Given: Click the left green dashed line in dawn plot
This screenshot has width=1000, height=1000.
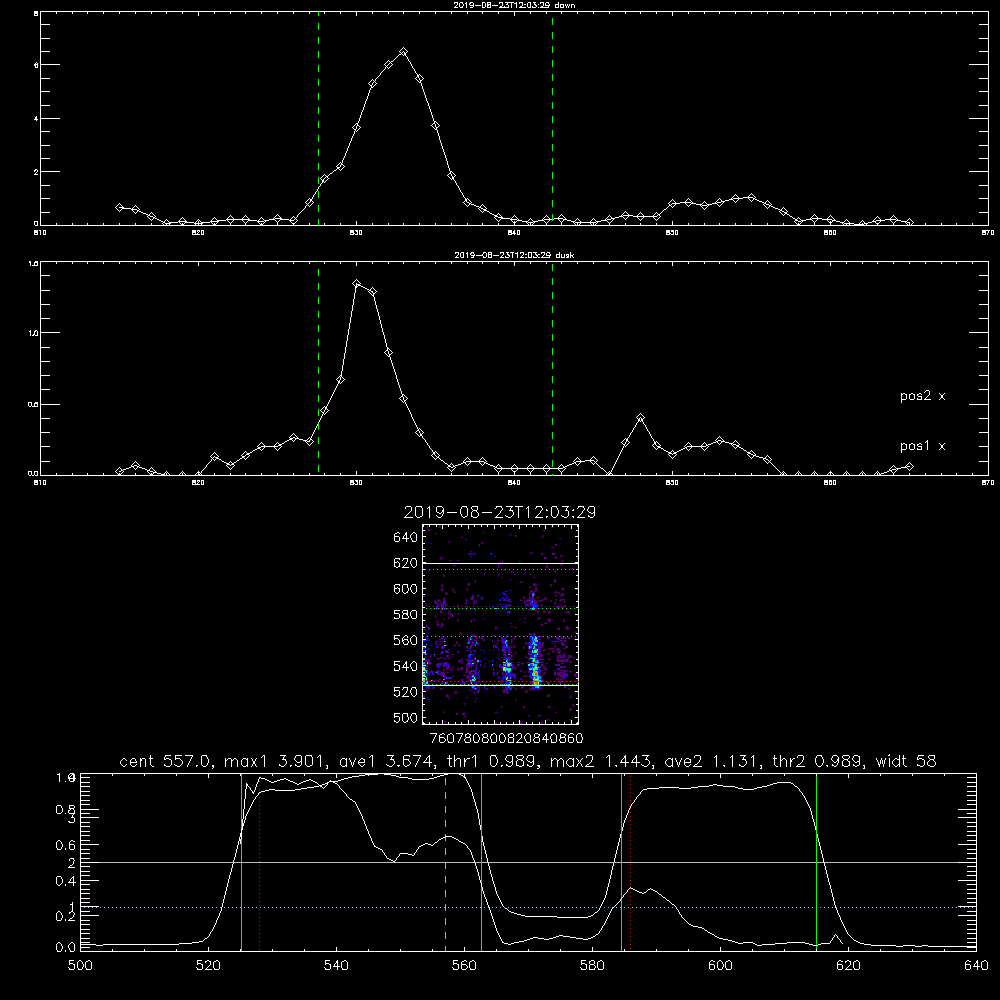Looking at the screenshot, I should (x=318, y=118).
